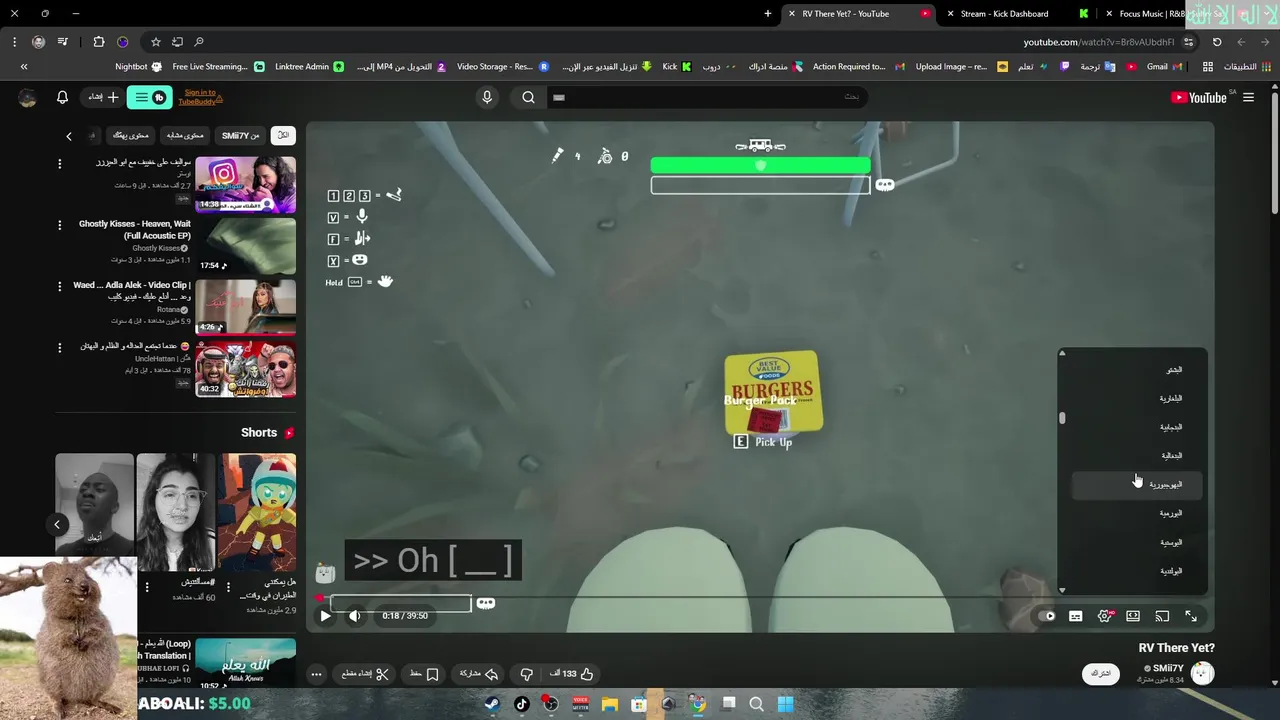Open YouTube home logo
This screenshot has height=720, width=1280.
coord(1198,97)
